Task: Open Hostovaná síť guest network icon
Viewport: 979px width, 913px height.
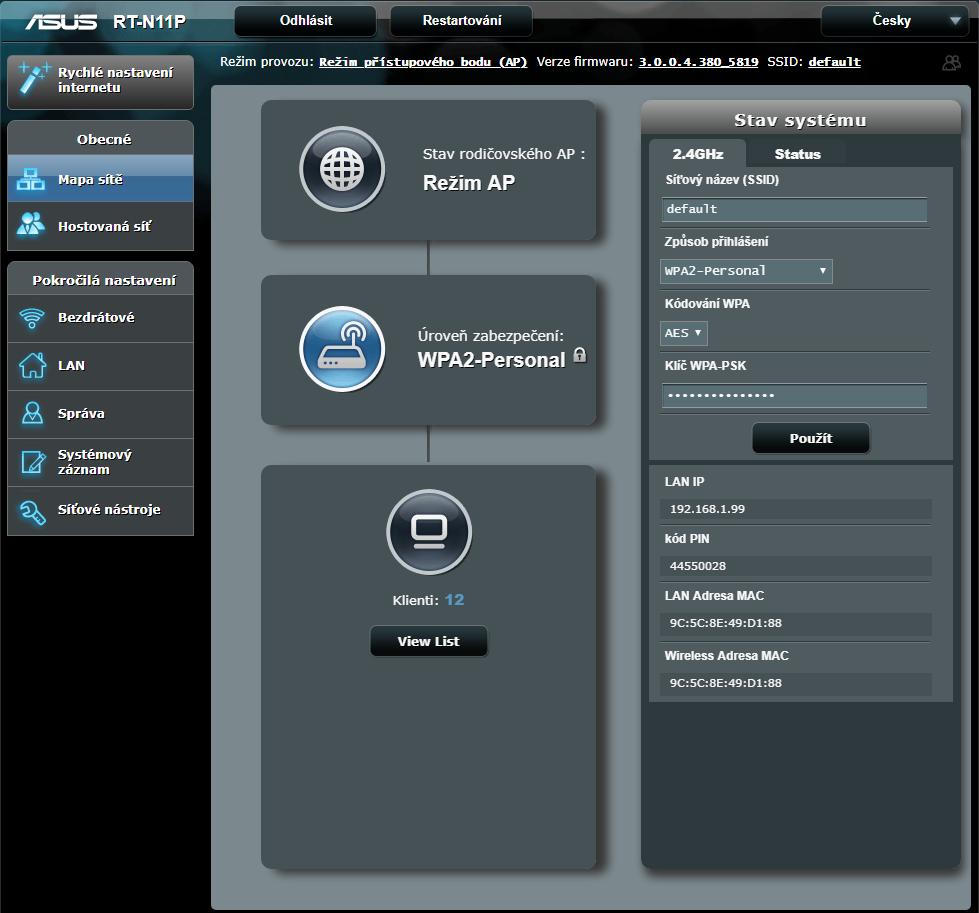Action: point(31,226)
